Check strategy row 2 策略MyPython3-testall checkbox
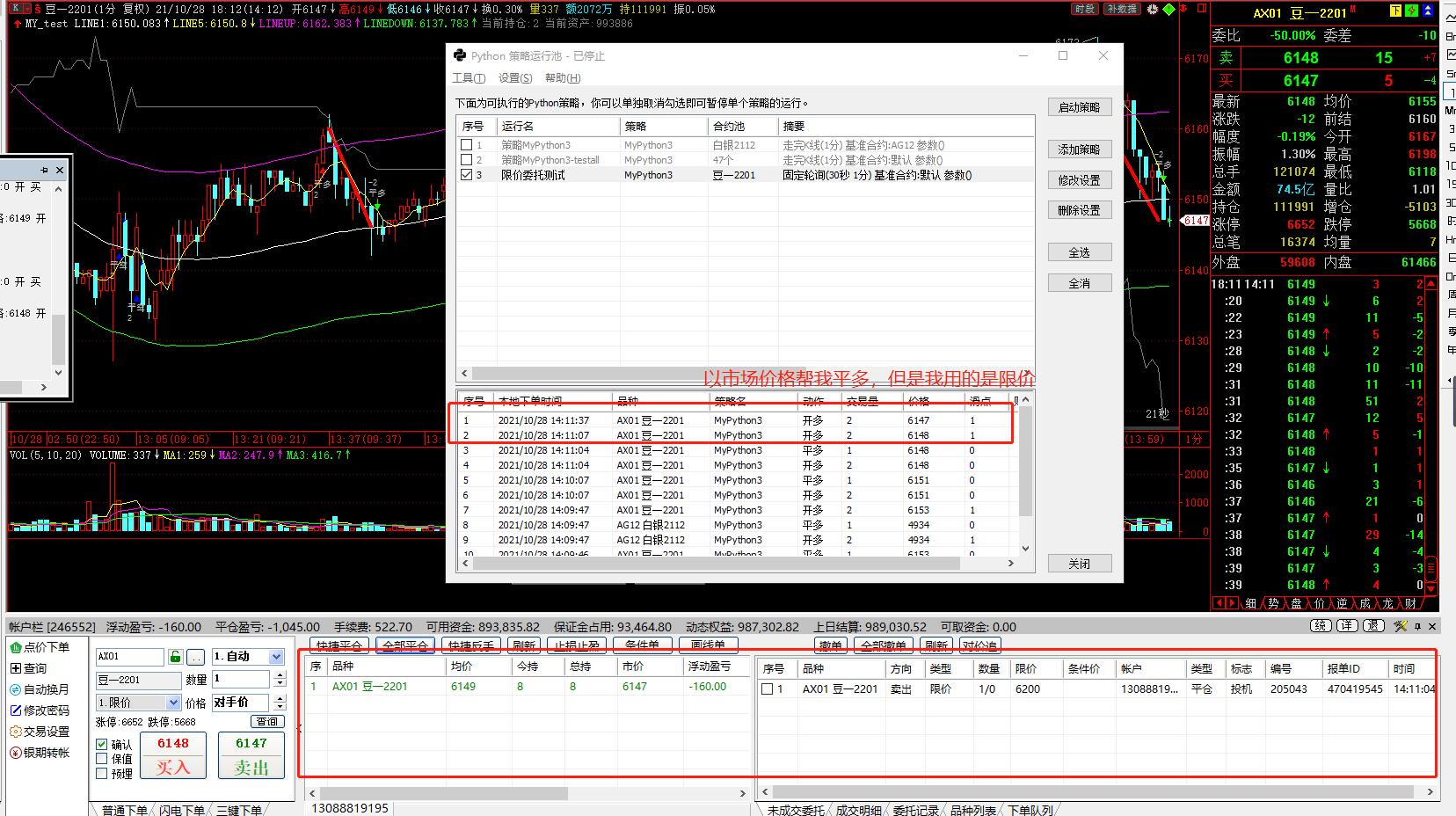The width and height of the screenshot is (1456, 816). 467,160
